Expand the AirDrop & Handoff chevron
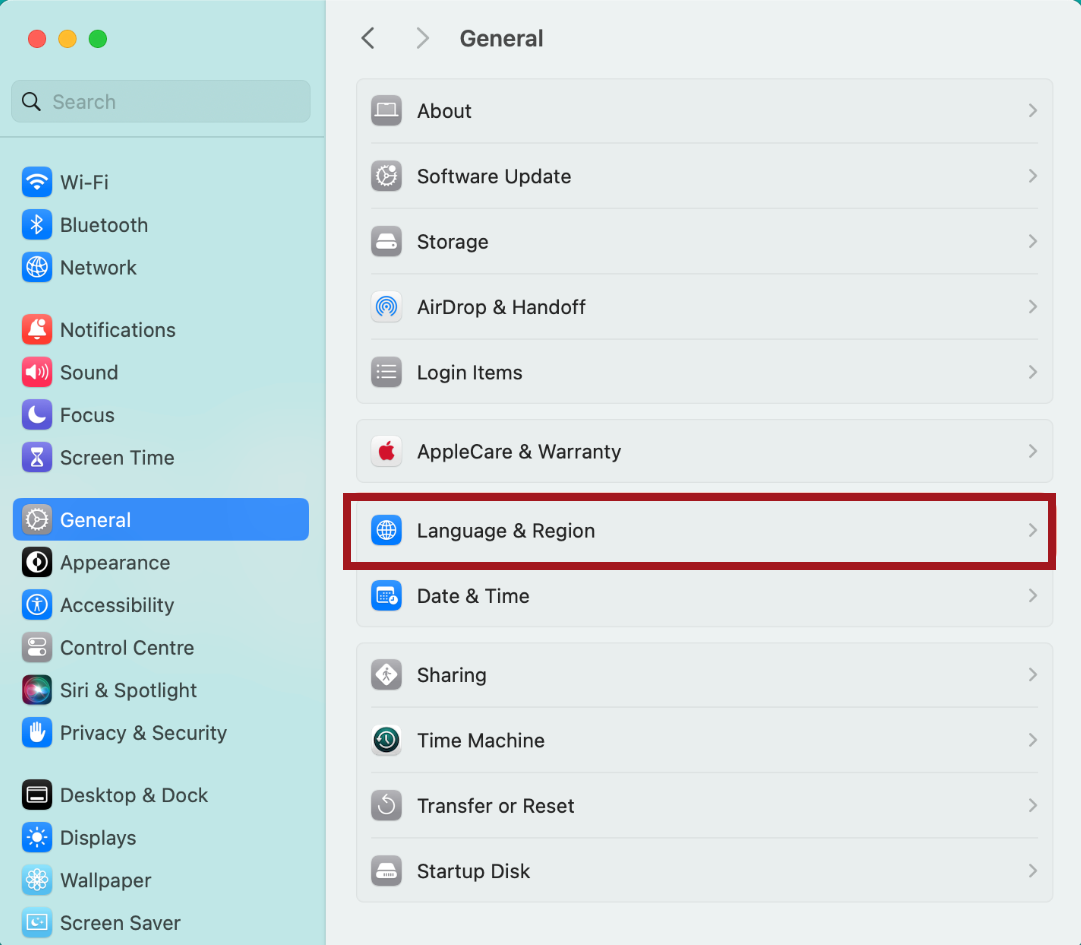Image resolution: width=1081 pixels, height=945 pixels. [1032, 307]
